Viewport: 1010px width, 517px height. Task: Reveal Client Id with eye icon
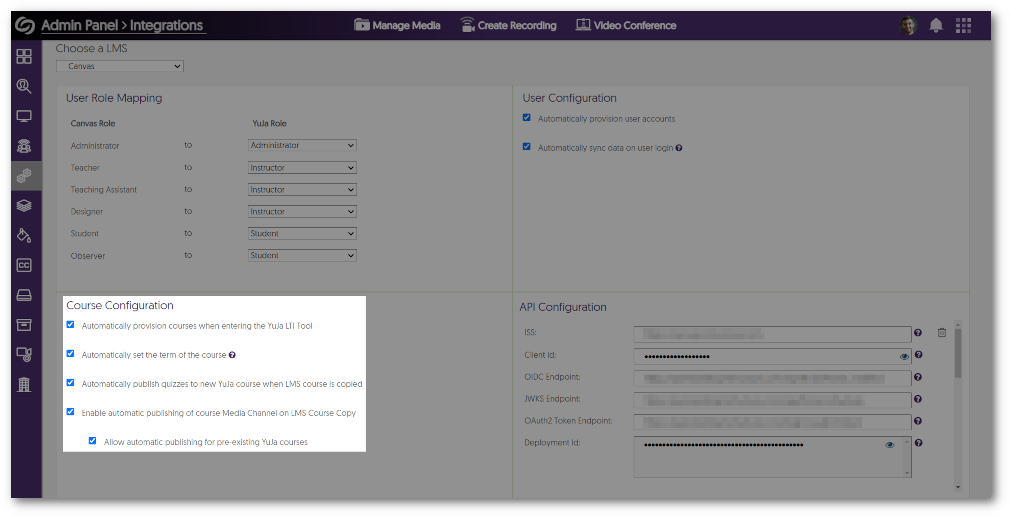tap(904, 356)
